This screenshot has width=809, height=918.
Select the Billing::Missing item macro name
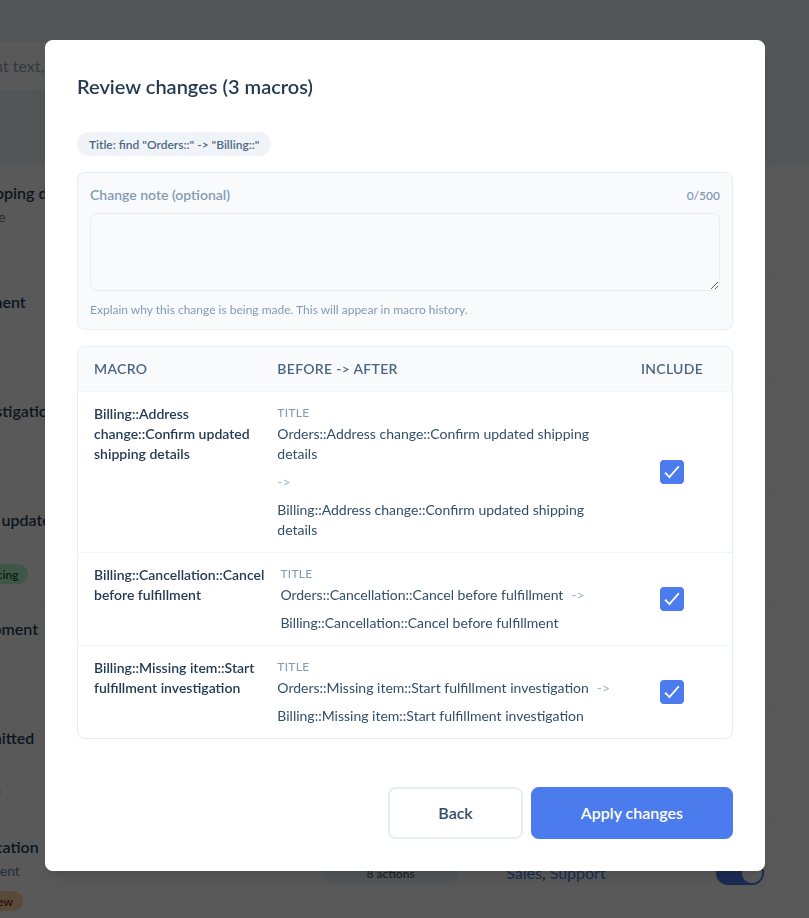[x=174, y=679]
